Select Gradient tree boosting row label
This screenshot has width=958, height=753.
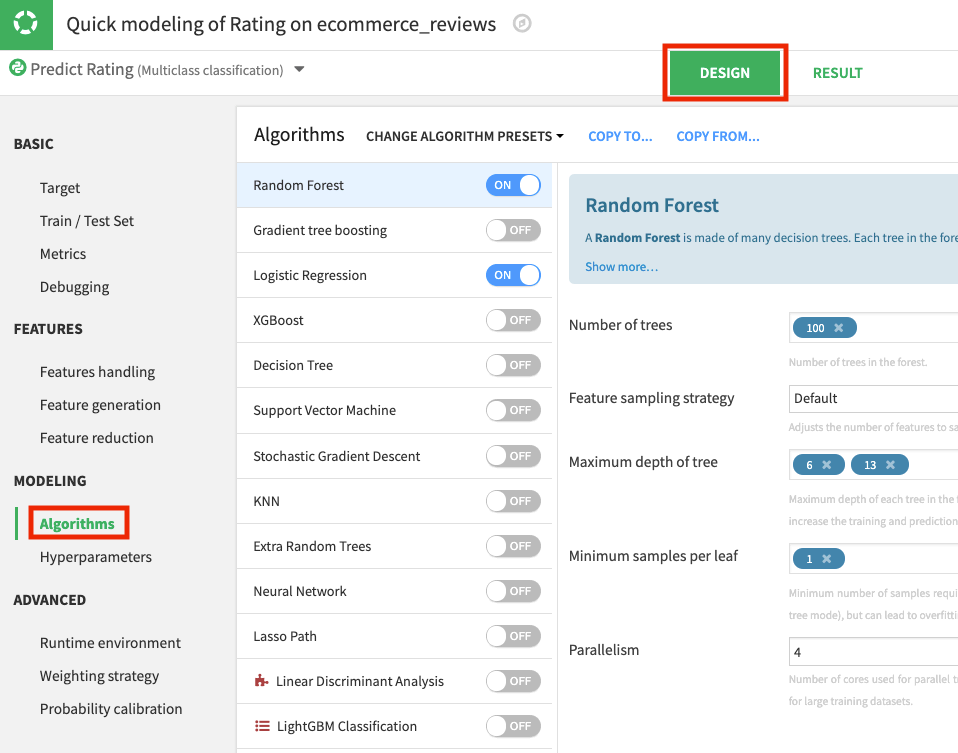click(320, 230)
